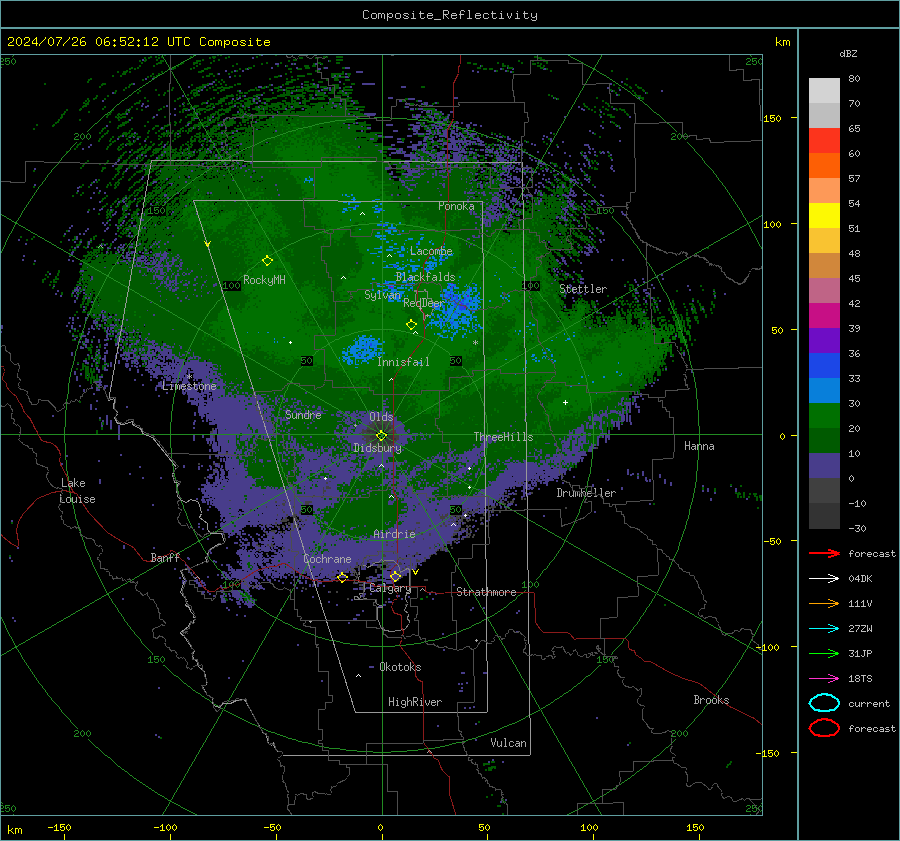Click the cyan 27ZW arrow in legend
900x841 pixels.
pyautogui.click(x=824, y=629)
